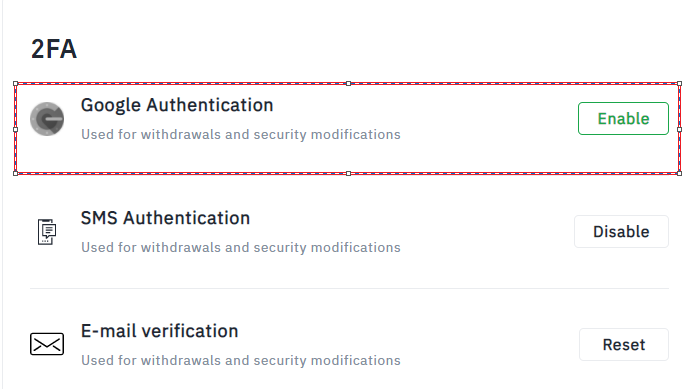Grab the top-center selection handle
Viewport: 693px width, 389px height.
(348, 84)
